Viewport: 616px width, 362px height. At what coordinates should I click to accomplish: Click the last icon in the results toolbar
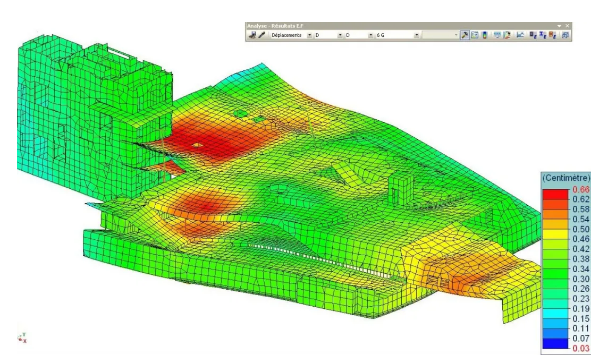click(565, 35)
